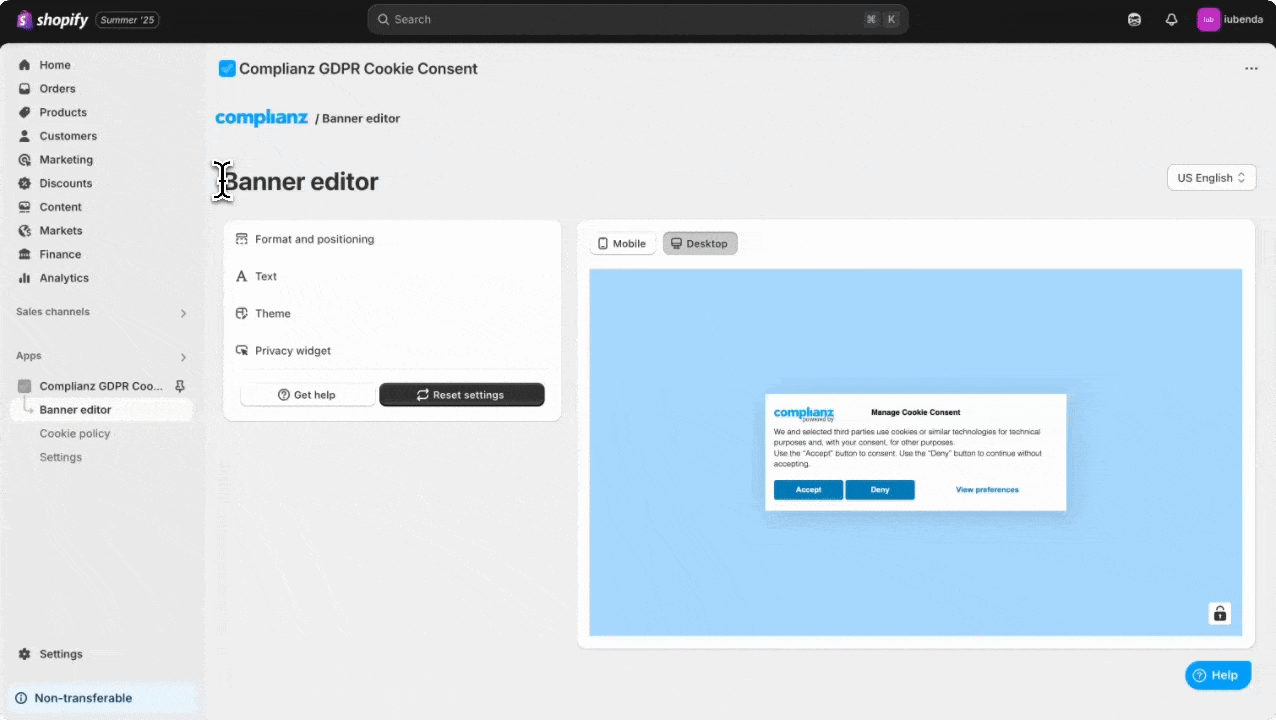Image resolution: width=1276 pixels, height=720 pixels.
Task: Open store Settings with gear icon
Action: 61,654
